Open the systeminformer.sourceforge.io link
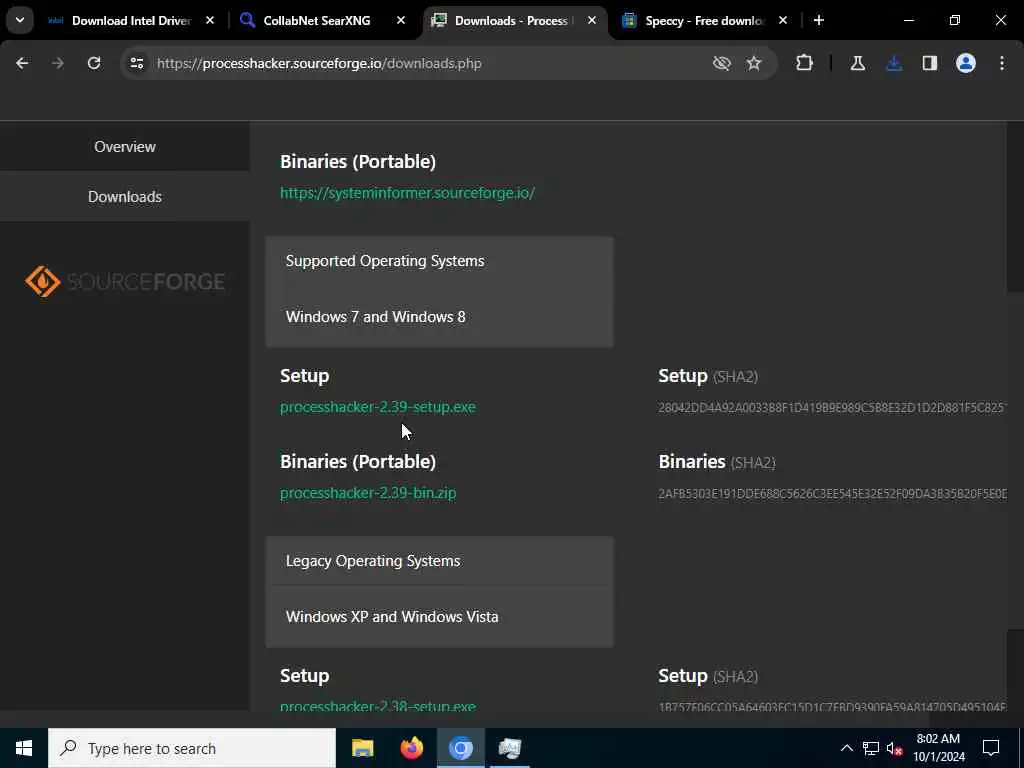Image resolution: width=1024 pixels, height=768 pixels. 408,193
